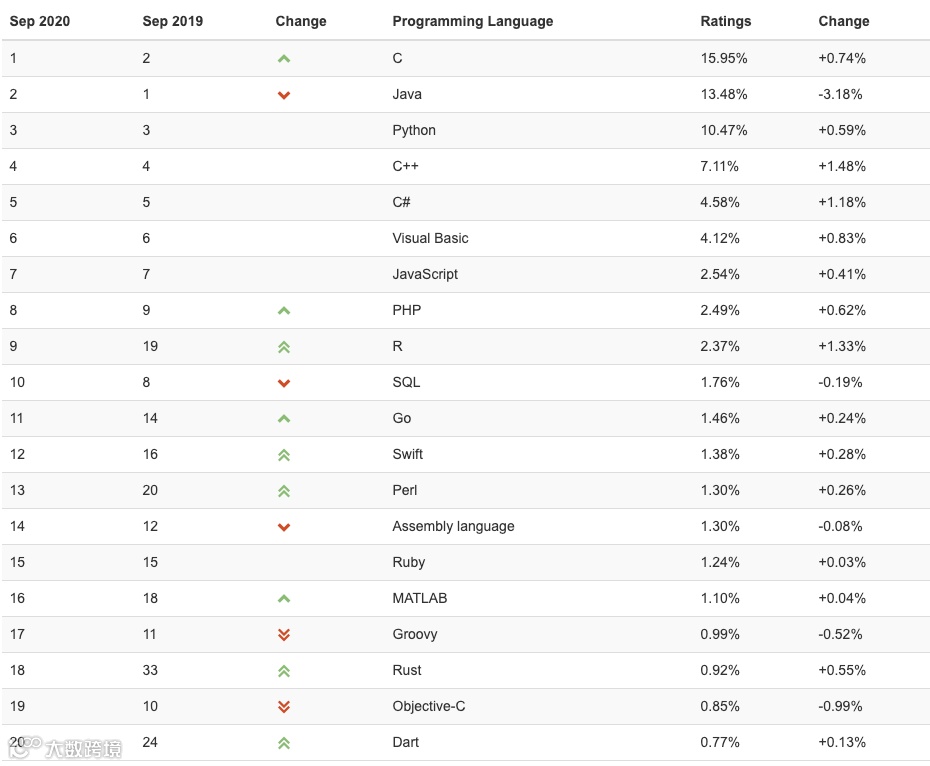Click the Visual Basic language name
This screenshot has width=930, height=766.
coord(430,238)
